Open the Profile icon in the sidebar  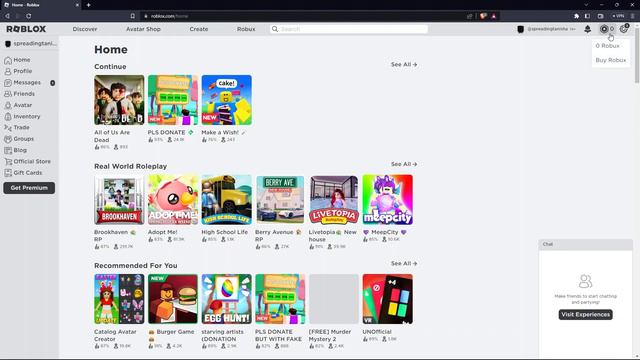point(8,71)
